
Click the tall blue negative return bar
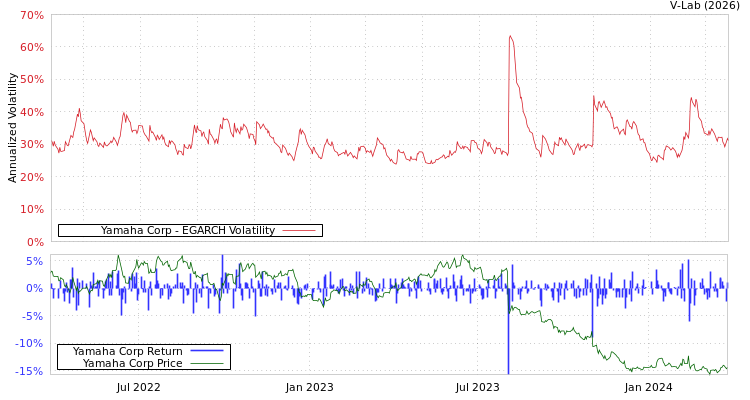508,340
